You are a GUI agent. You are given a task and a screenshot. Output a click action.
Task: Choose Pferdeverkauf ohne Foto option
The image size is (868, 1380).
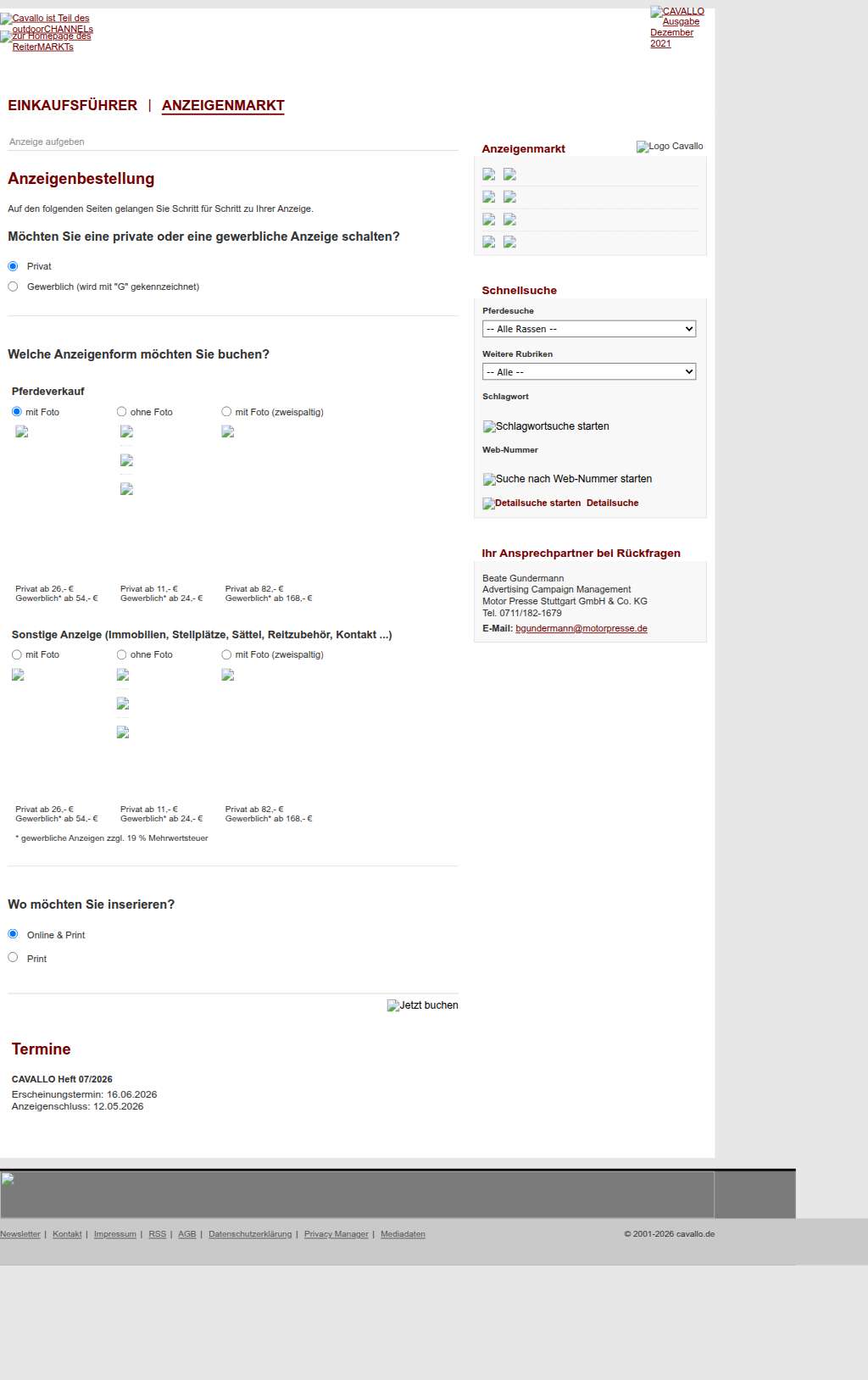(121, 412)
